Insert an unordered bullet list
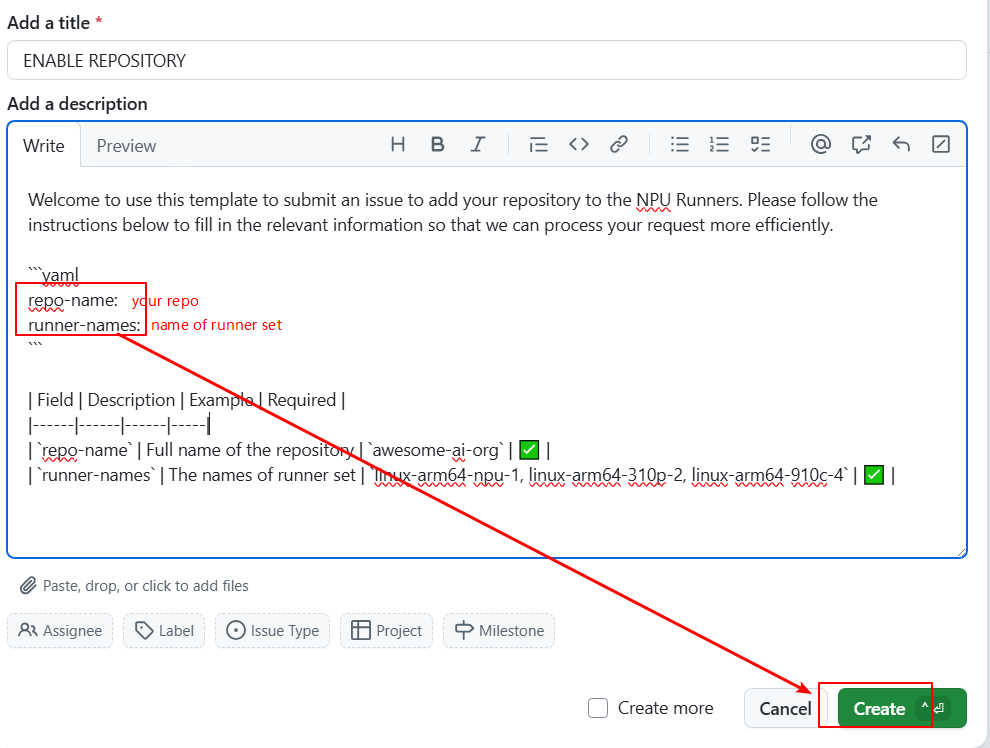990x748 pixels. point(679,145)
